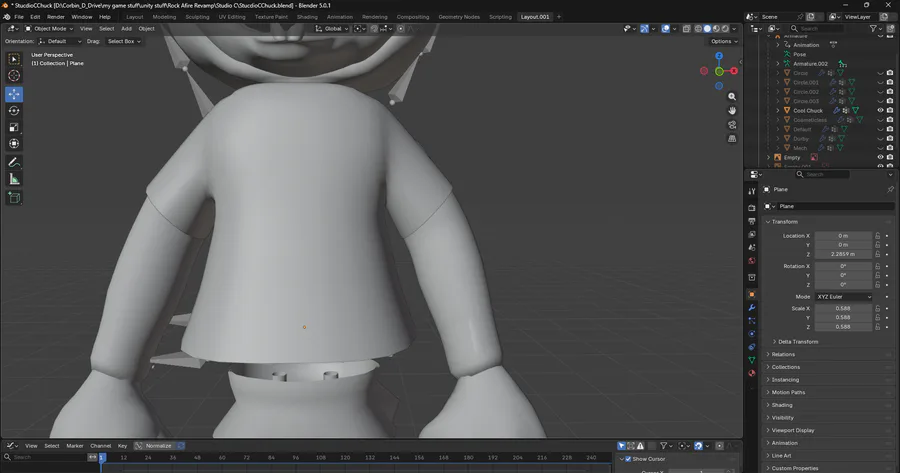The height and width of the screenshot is (473, 900).
Task: Activate the Rotate tool
Action: 14,111
